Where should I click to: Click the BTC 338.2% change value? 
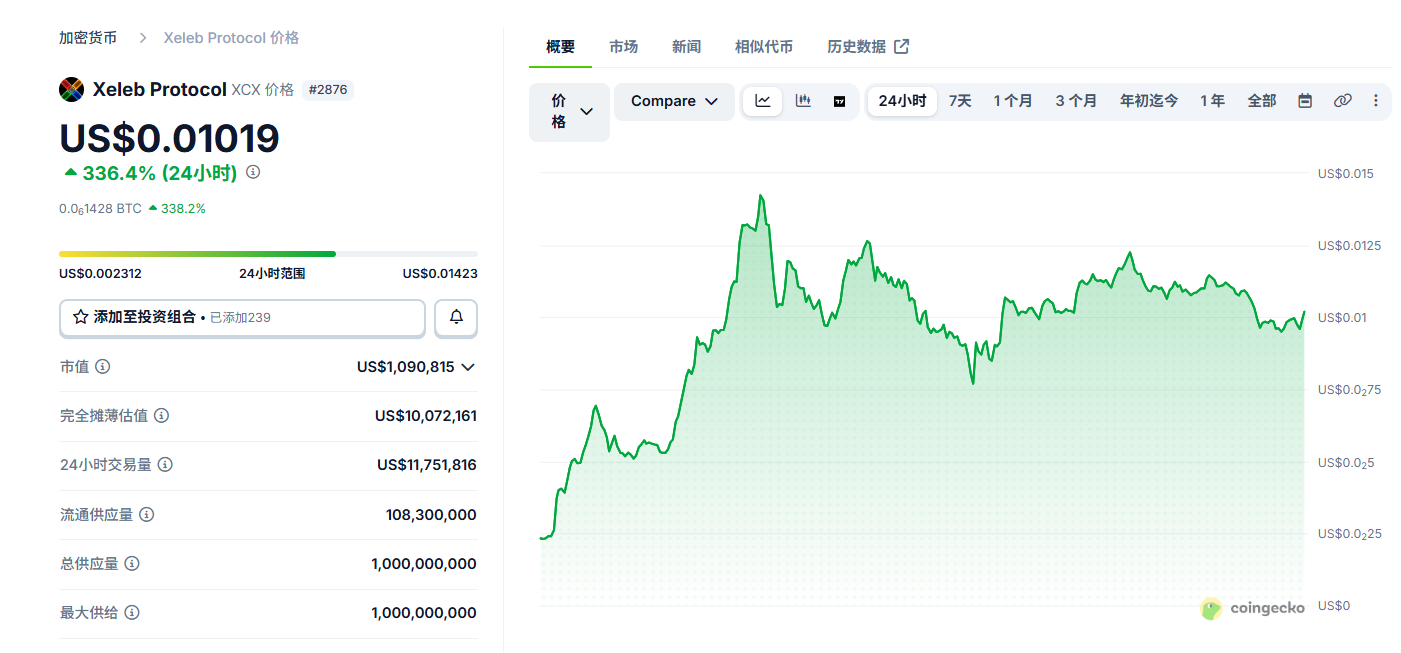tap(177, 209)
